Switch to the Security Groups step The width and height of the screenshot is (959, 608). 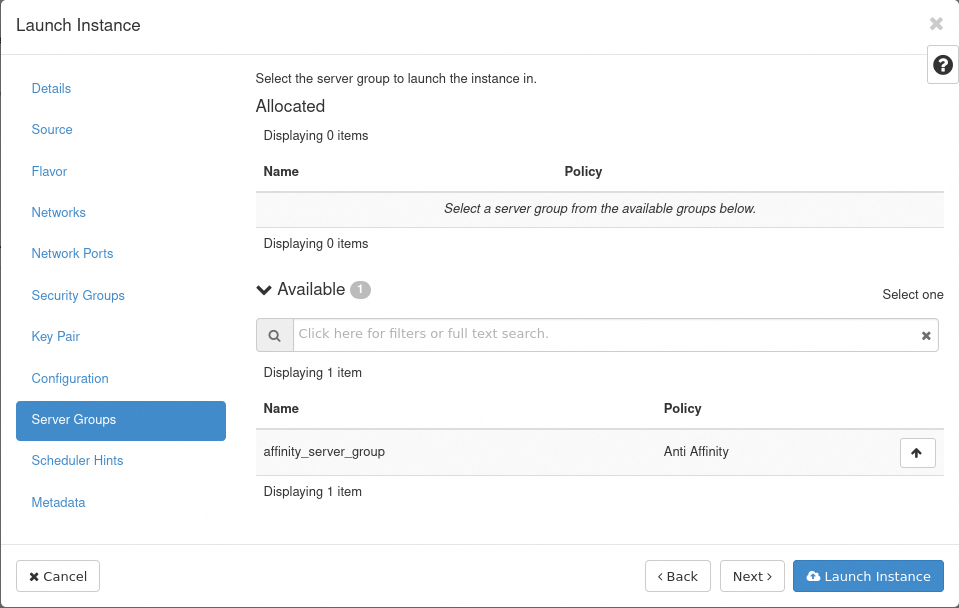(78, 295)
